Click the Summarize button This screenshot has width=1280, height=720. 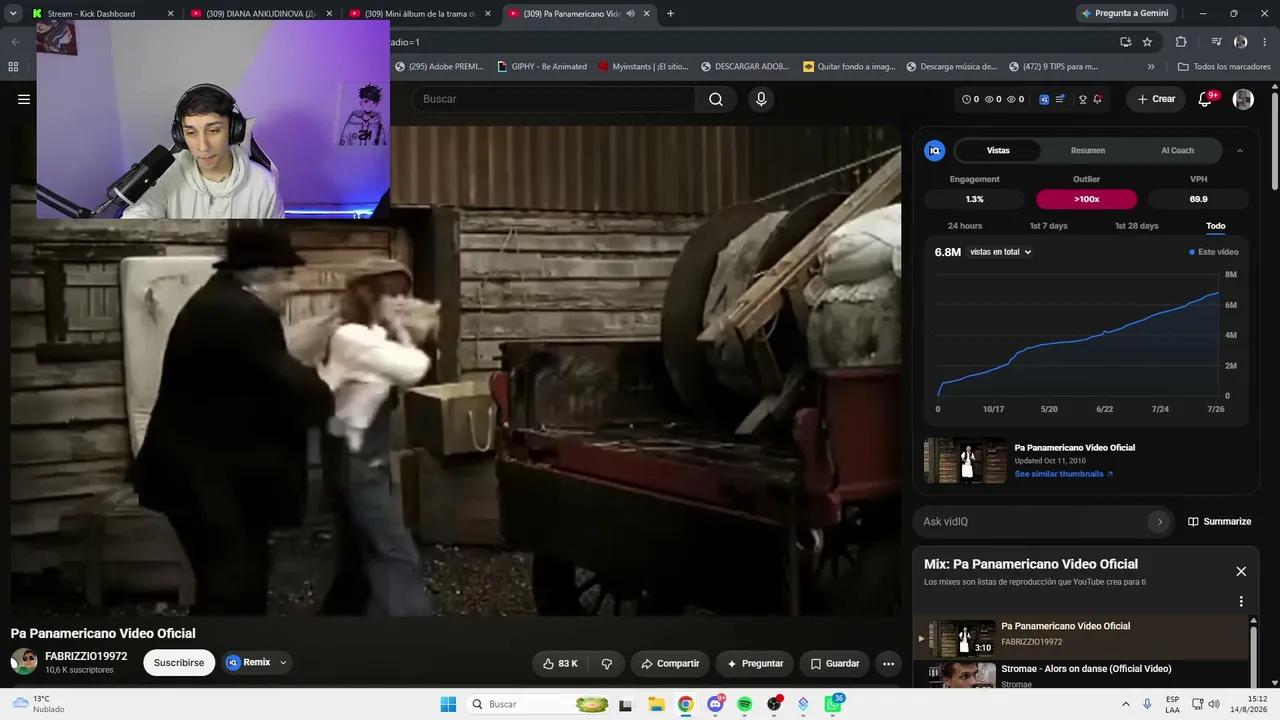pos(1219,521)
